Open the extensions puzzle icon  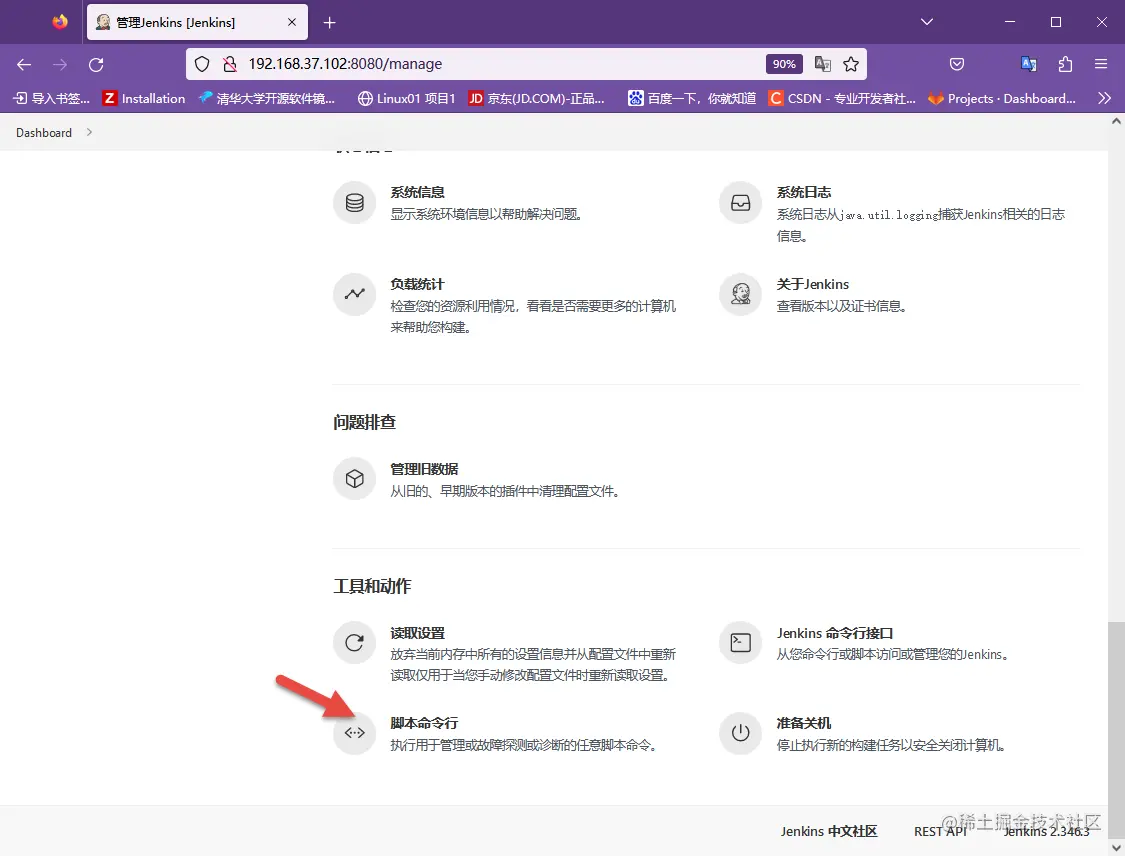[1065, 65]
